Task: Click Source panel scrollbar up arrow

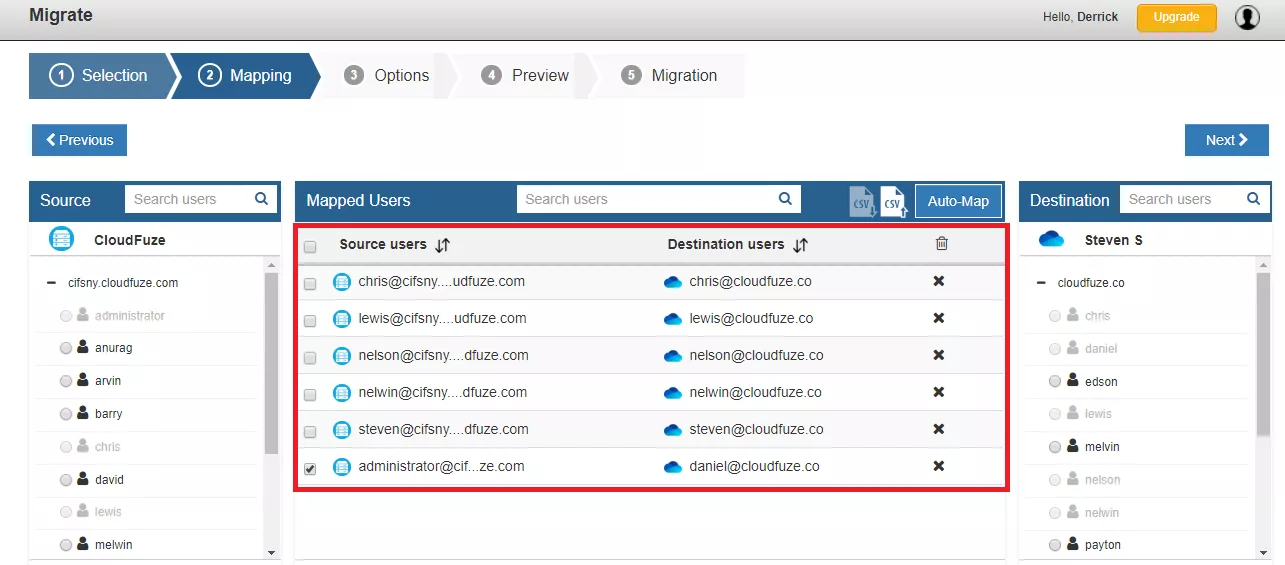Action: (x=271, y=265)
